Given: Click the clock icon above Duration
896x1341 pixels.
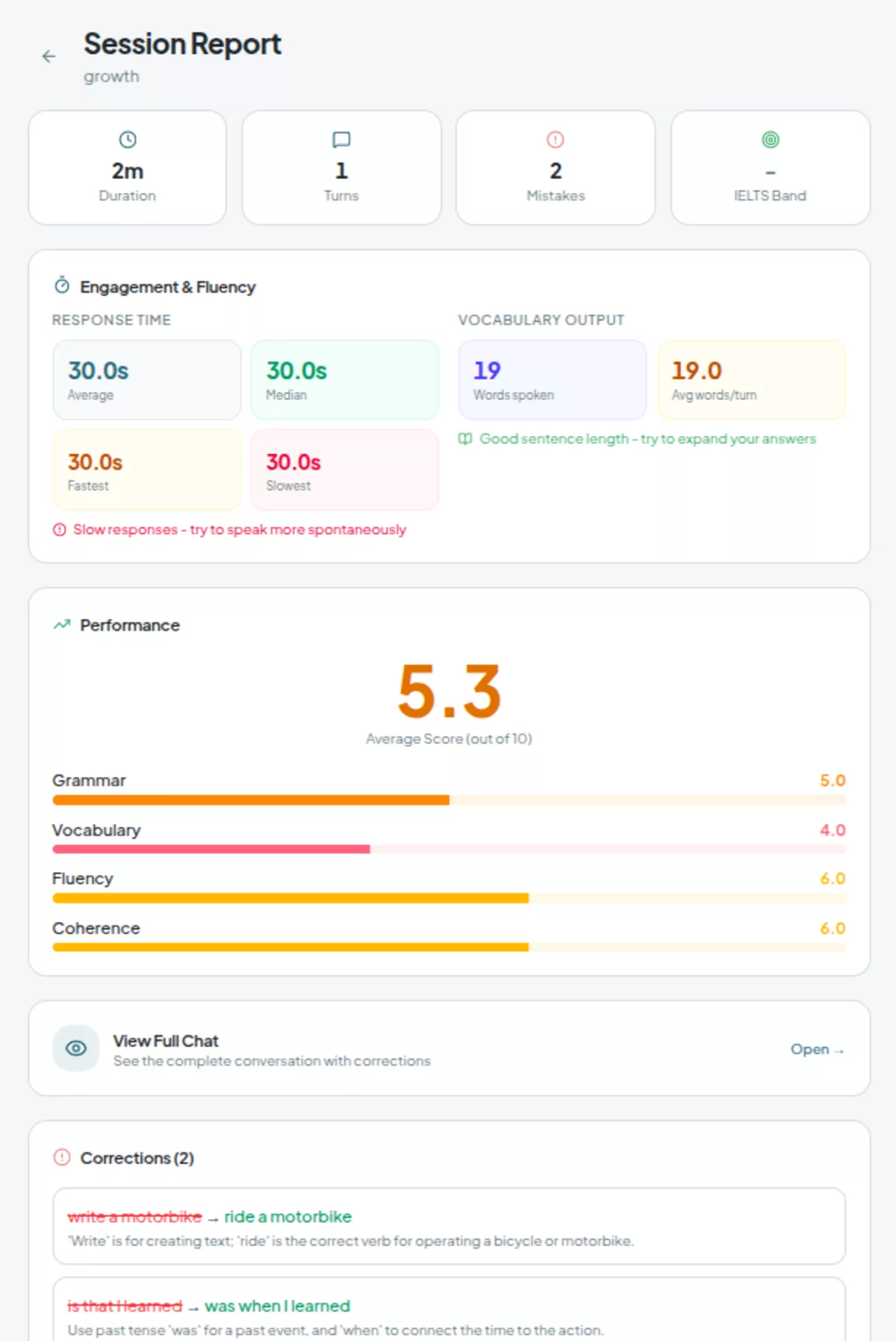Looking at the screenshot, I should [128, 140].
